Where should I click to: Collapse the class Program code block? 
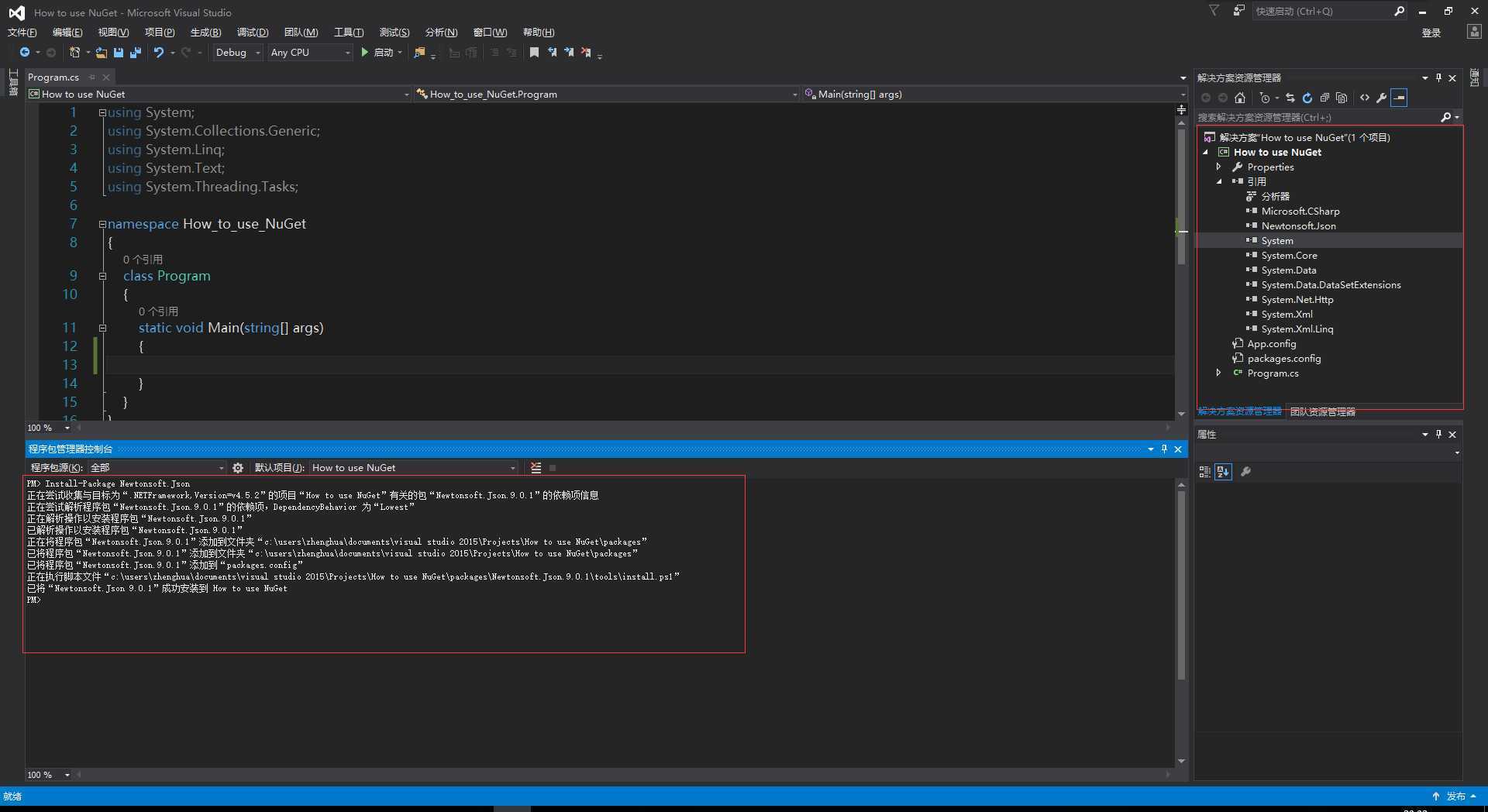[102, 276]
